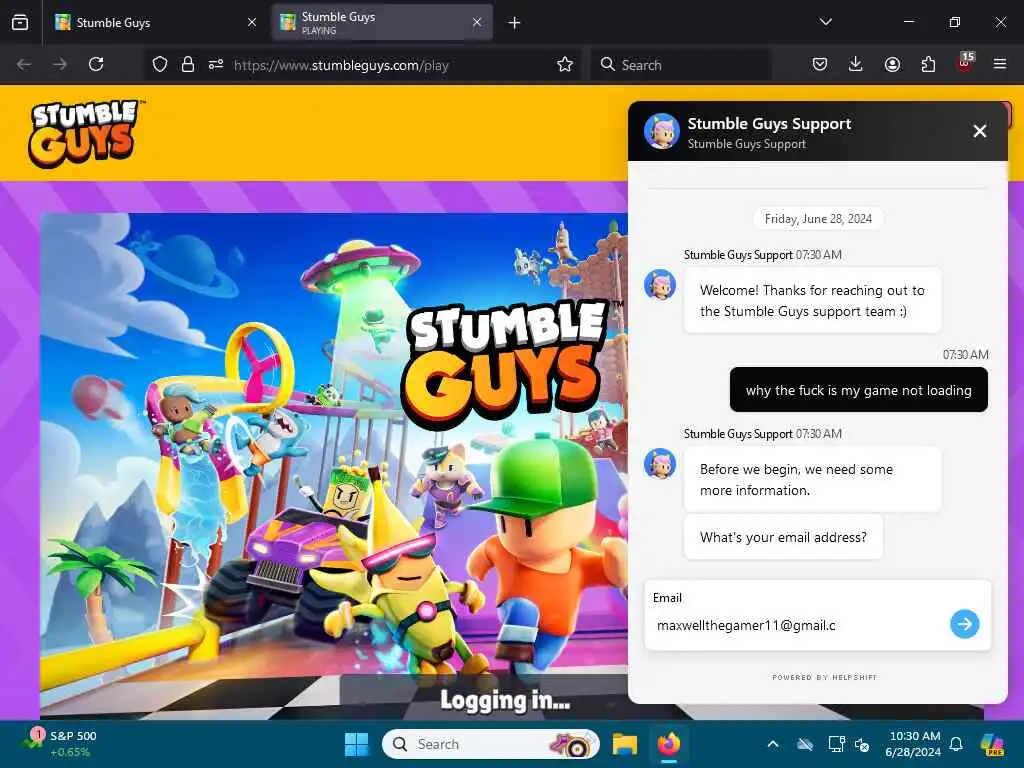Click the 'game not loading' sent message
The width and height of the screenshot is (1024, 768).
pos(858,390)
